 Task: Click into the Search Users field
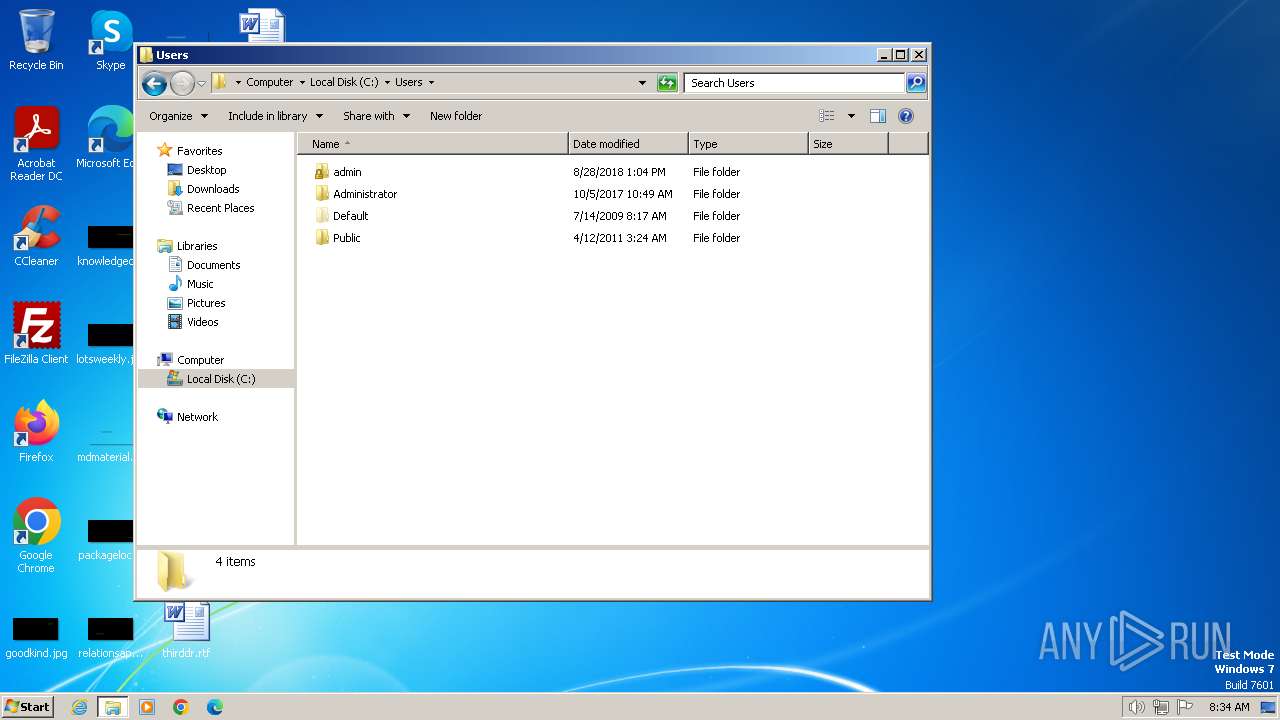[x=795, y=83]
